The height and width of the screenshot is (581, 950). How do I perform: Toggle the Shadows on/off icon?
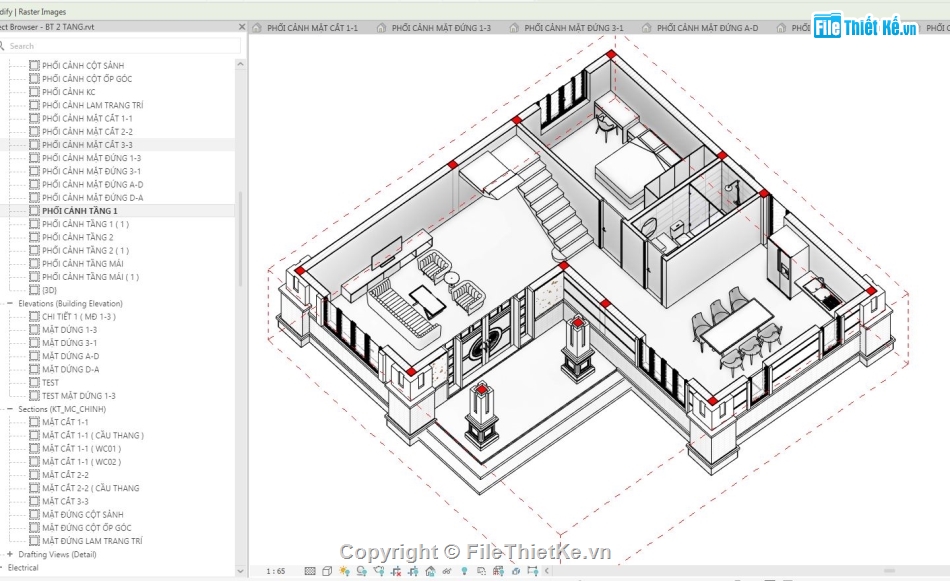pyautogui.click(x=362, y=571)
